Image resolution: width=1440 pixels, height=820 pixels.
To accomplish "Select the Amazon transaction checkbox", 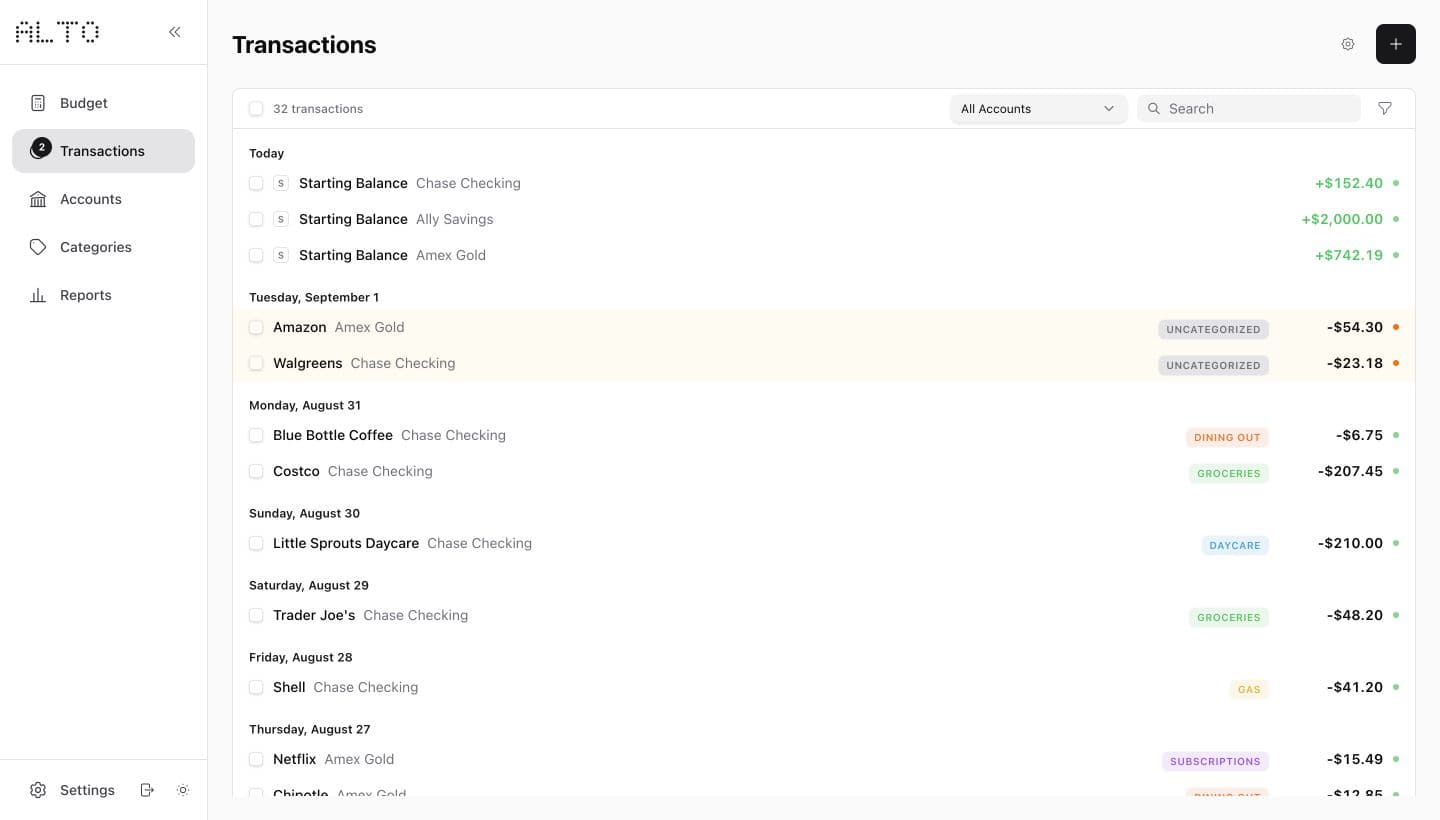I will (x=256, y=327).
